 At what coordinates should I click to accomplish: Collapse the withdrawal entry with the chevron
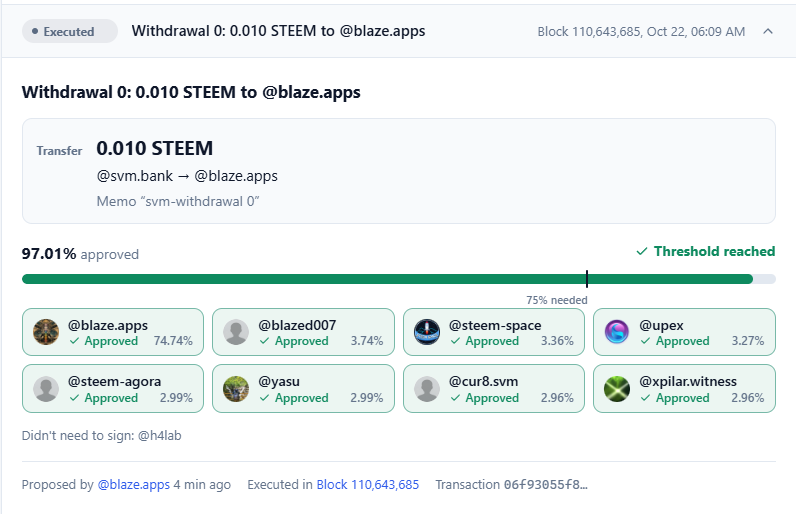click(768, 31)
